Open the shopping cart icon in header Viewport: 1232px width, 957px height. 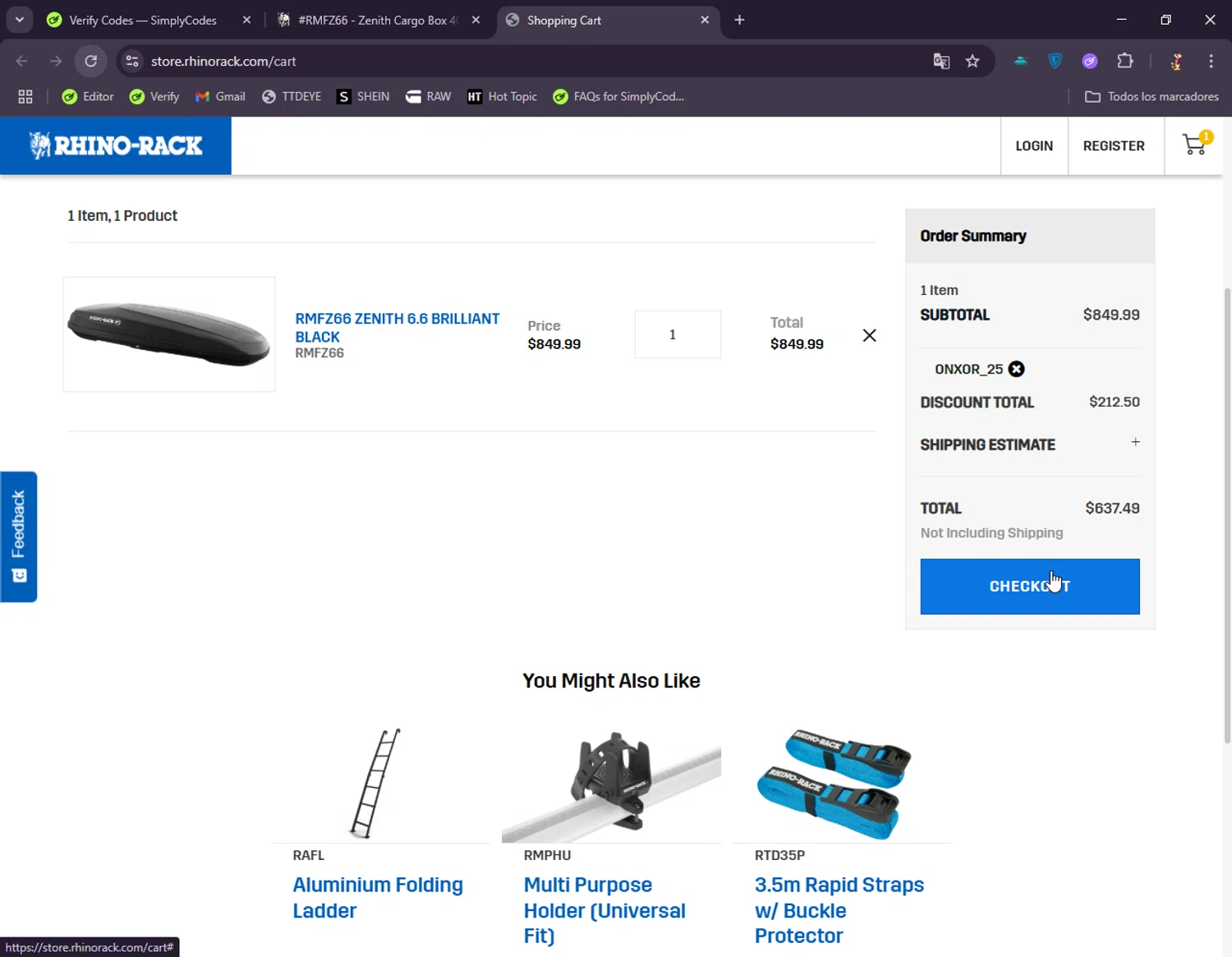point(1195,145)
